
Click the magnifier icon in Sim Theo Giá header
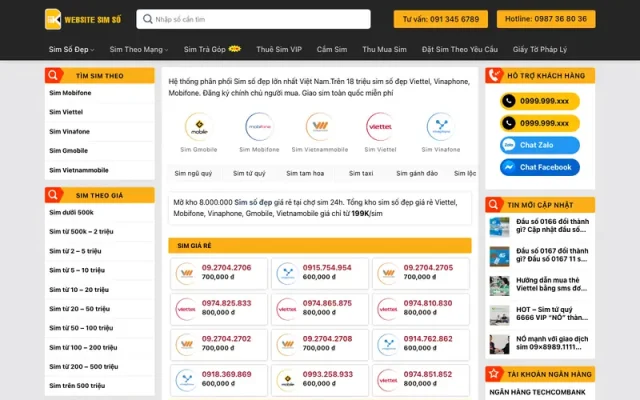[53, 195]
